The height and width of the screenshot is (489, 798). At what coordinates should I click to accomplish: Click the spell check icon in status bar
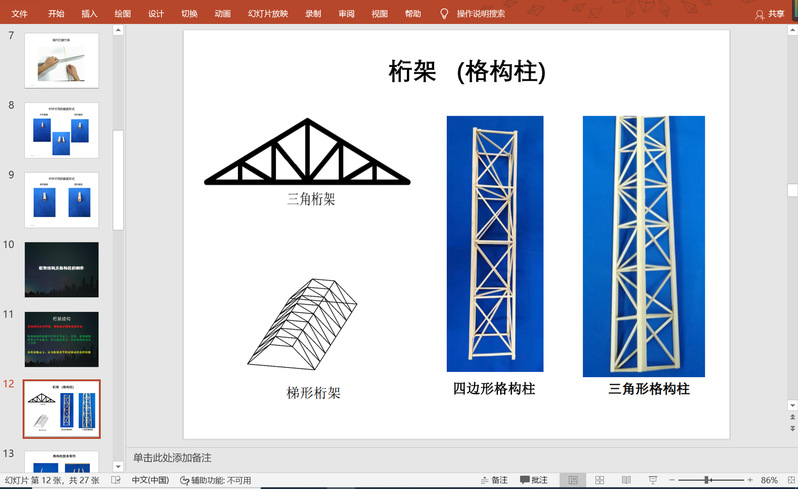point(116,480)
